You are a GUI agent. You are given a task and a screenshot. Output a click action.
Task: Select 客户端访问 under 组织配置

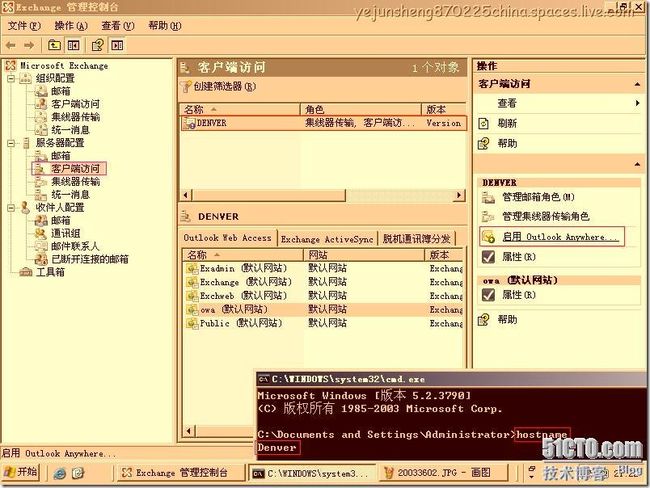click(75, 104)
